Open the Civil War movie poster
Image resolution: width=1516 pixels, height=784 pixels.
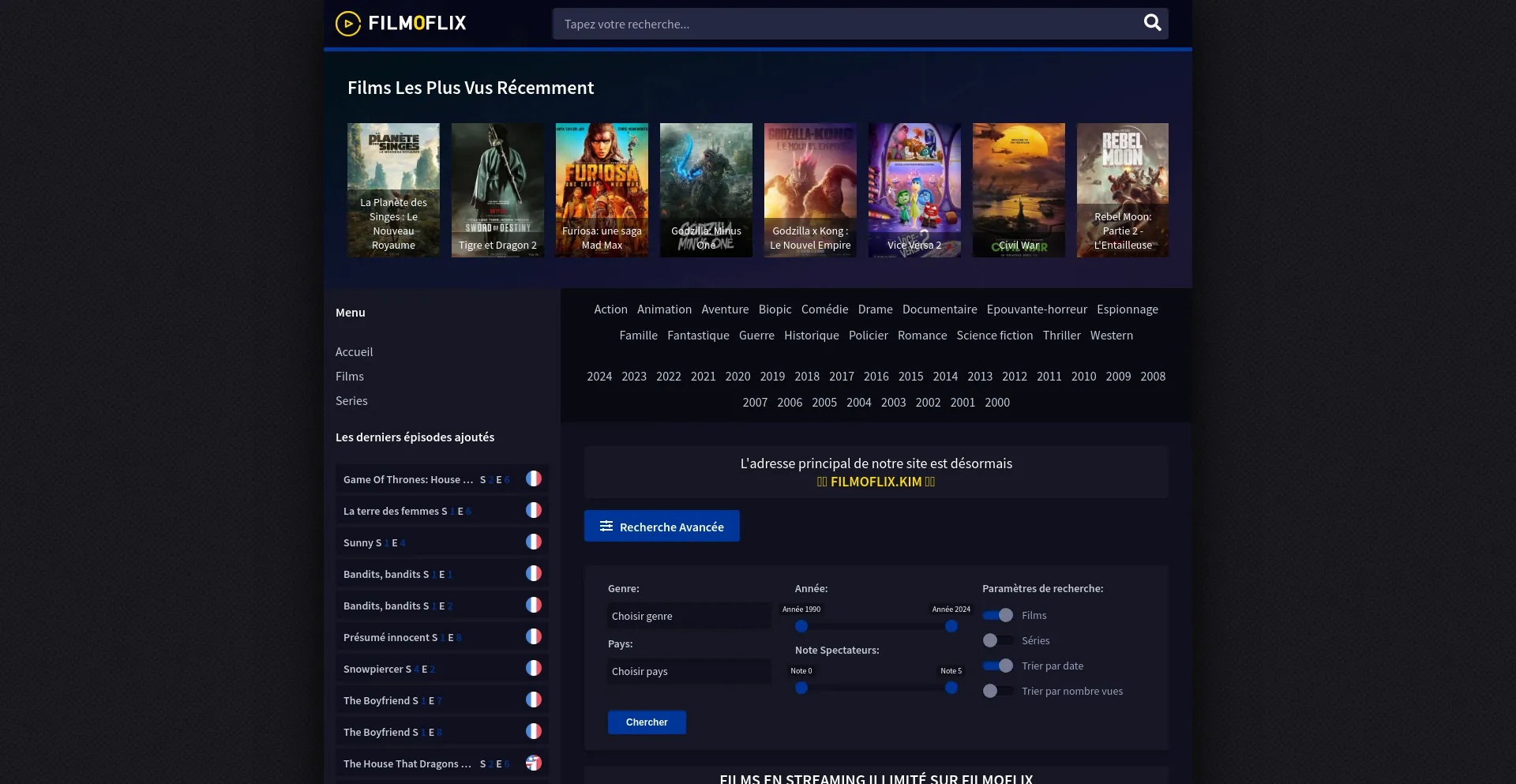[x=1019, y=189]
